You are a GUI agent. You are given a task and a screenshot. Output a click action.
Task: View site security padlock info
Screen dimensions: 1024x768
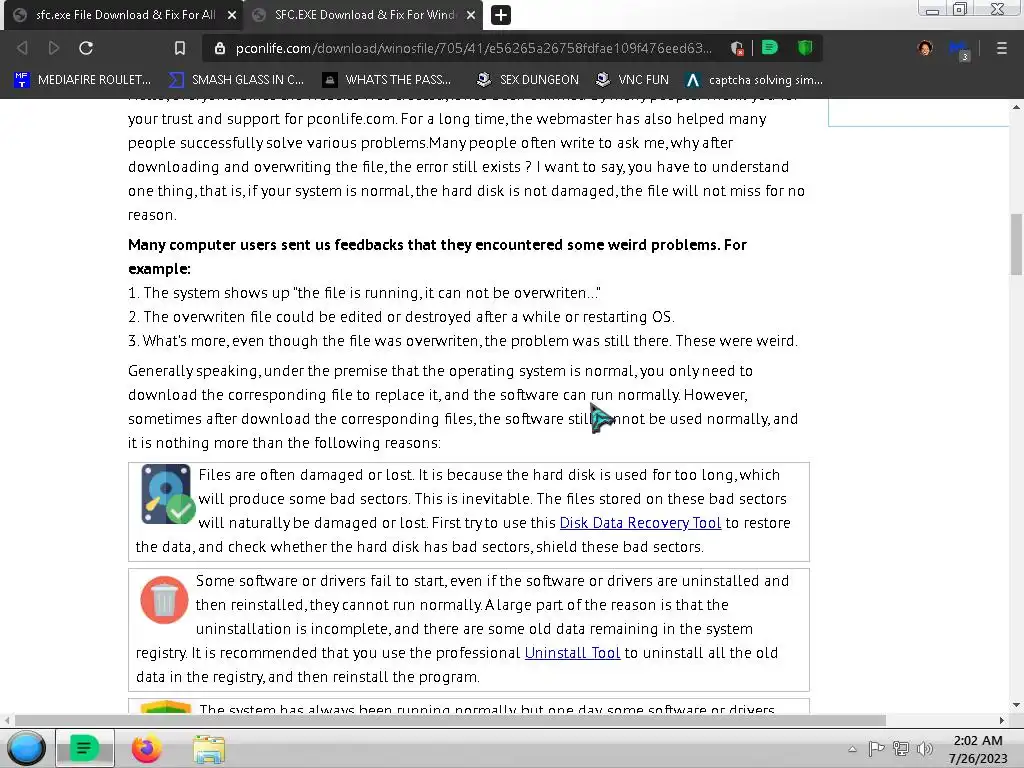(x=220, y=48)
